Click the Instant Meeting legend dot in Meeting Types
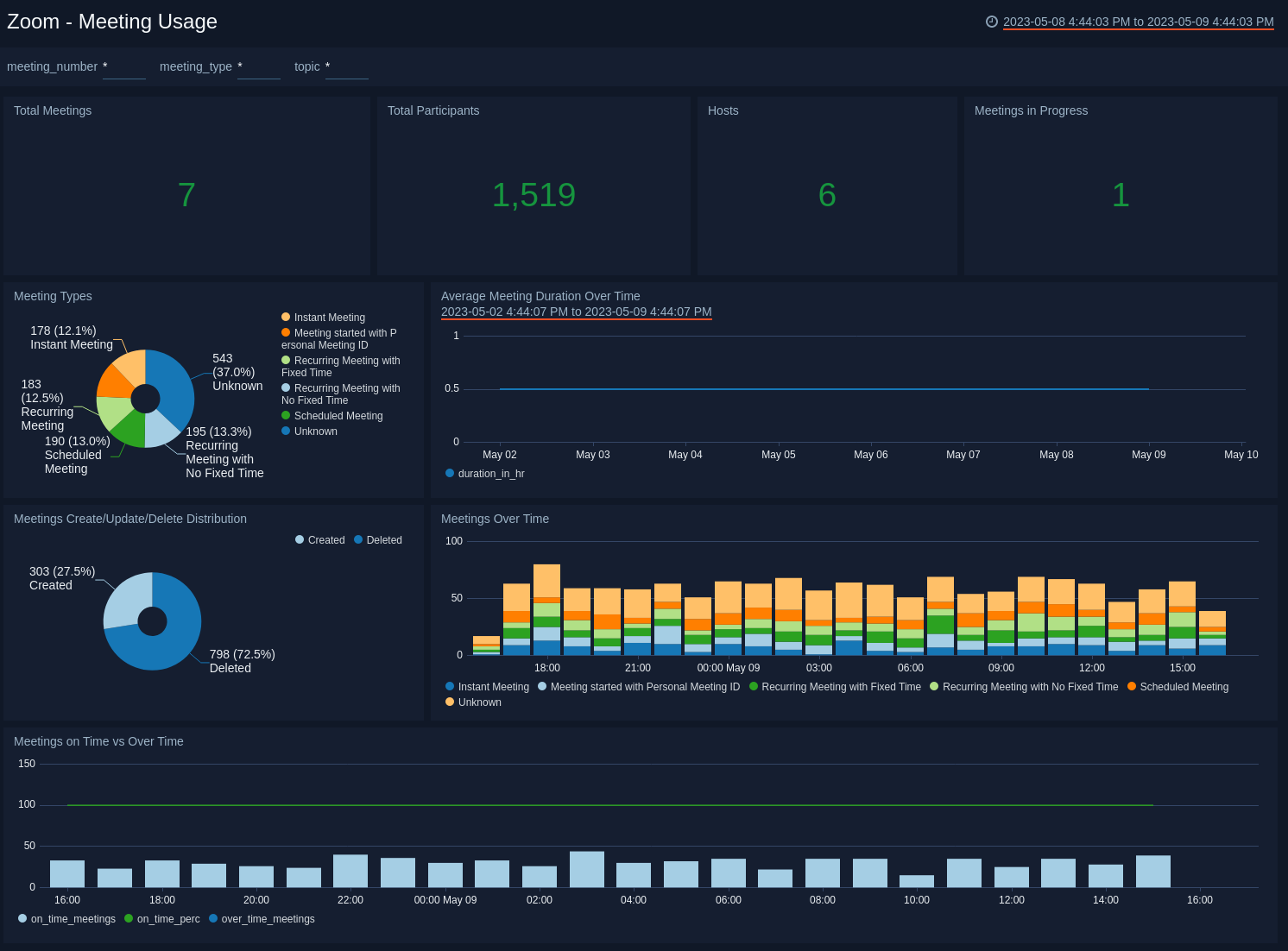The height and width of the screenshot is (951, 1288). [x=286, y=317]
